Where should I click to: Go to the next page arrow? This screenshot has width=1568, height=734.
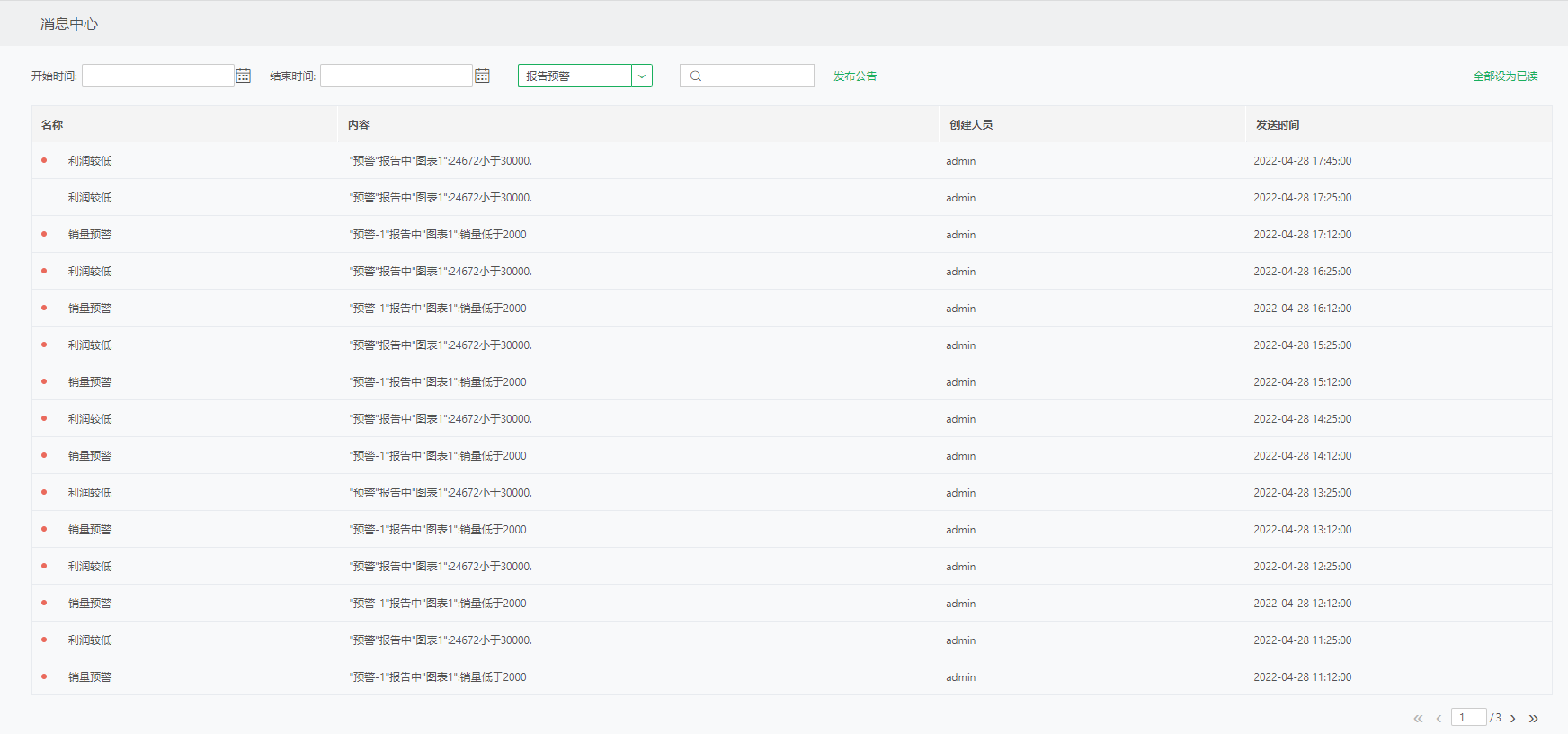click(x=1513, y=718)
